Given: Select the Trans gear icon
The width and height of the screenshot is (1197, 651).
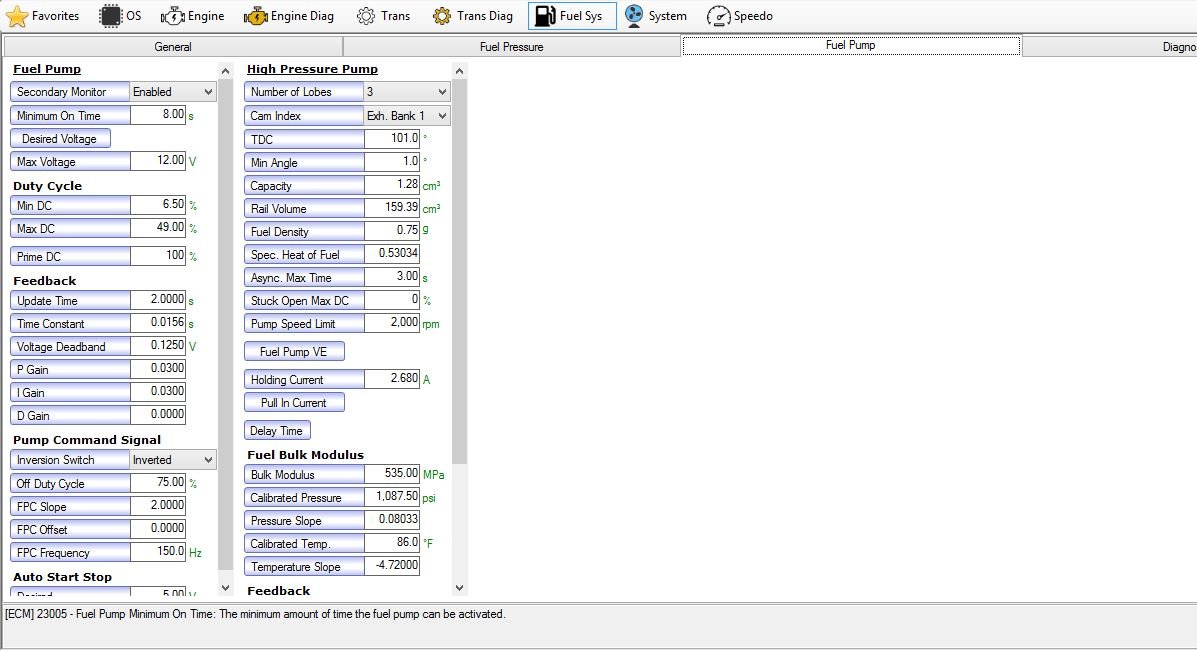Looking at the screenshot, I should [x=366, y=15].
